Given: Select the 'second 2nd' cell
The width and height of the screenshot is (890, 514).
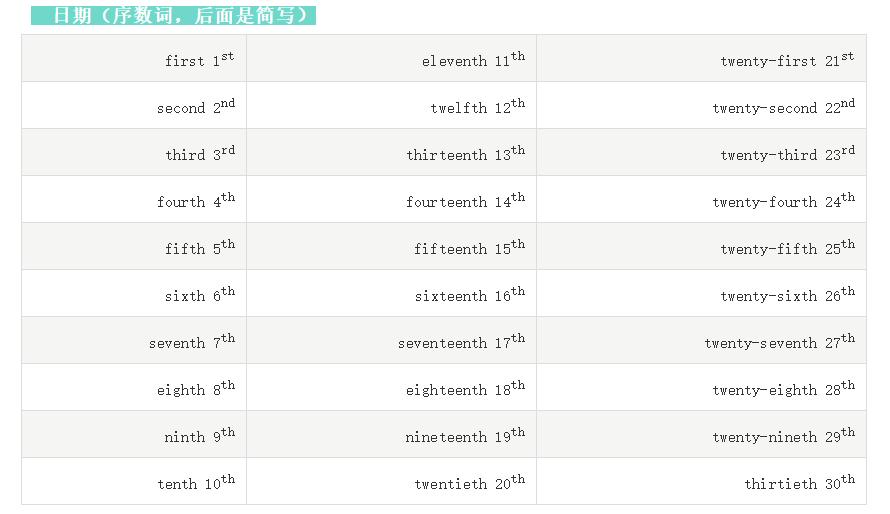Looking at the screenshot, I should 195,107.
